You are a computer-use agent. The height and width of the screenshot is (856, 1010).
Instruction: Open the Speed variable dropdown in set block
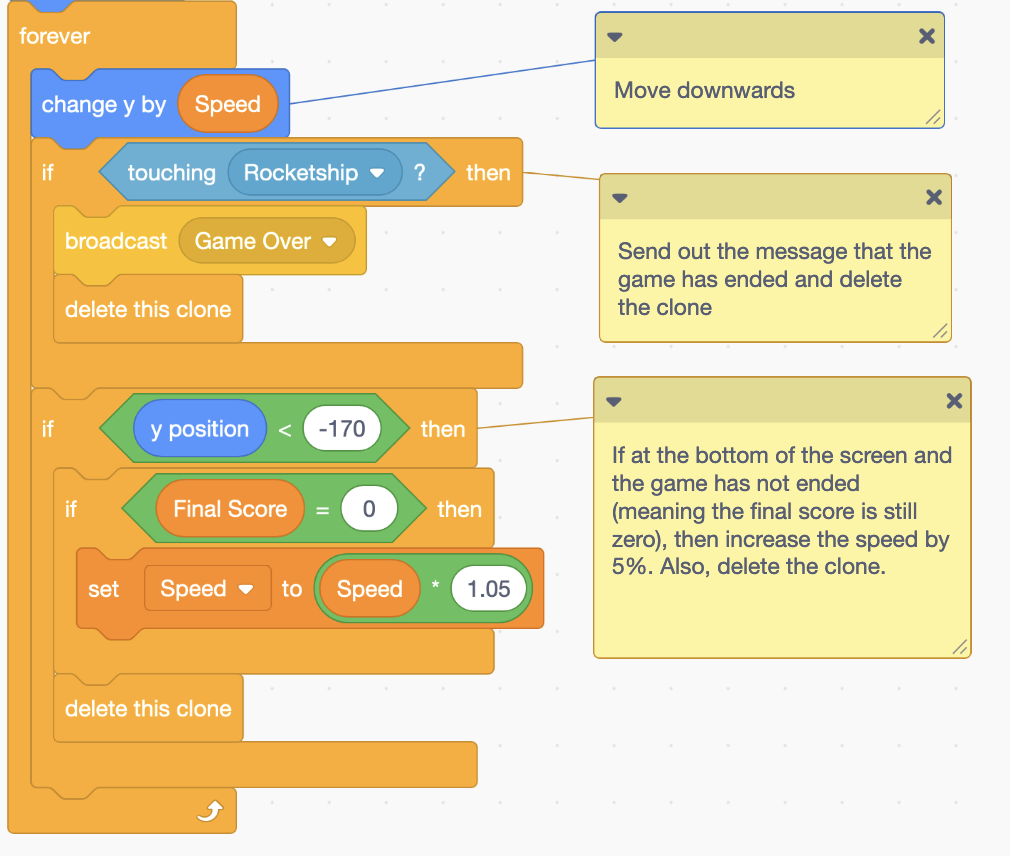tap(245, 590)
